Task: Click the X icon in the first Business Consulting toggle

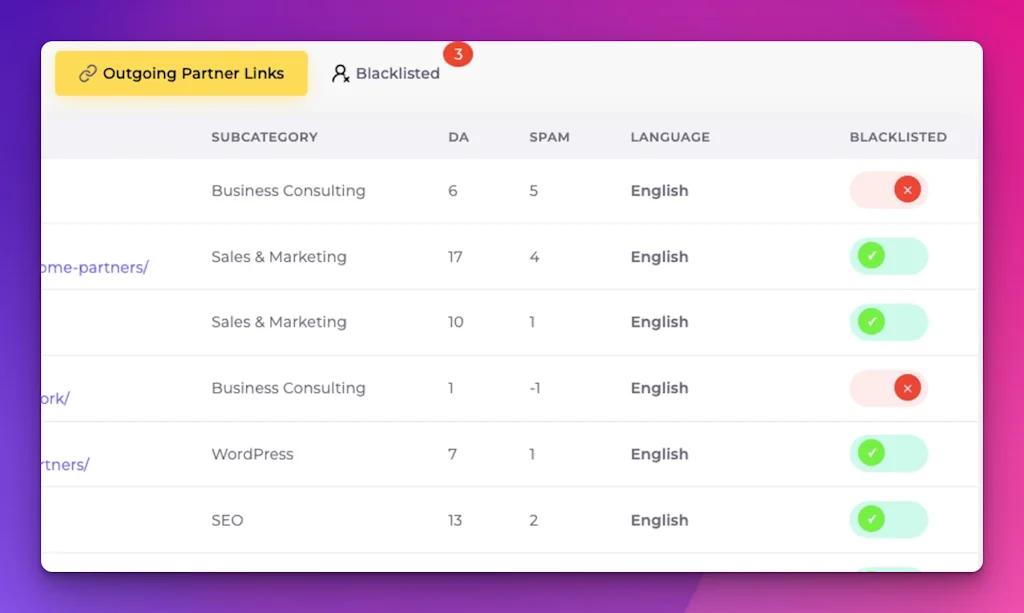Action: click(906, 189)
